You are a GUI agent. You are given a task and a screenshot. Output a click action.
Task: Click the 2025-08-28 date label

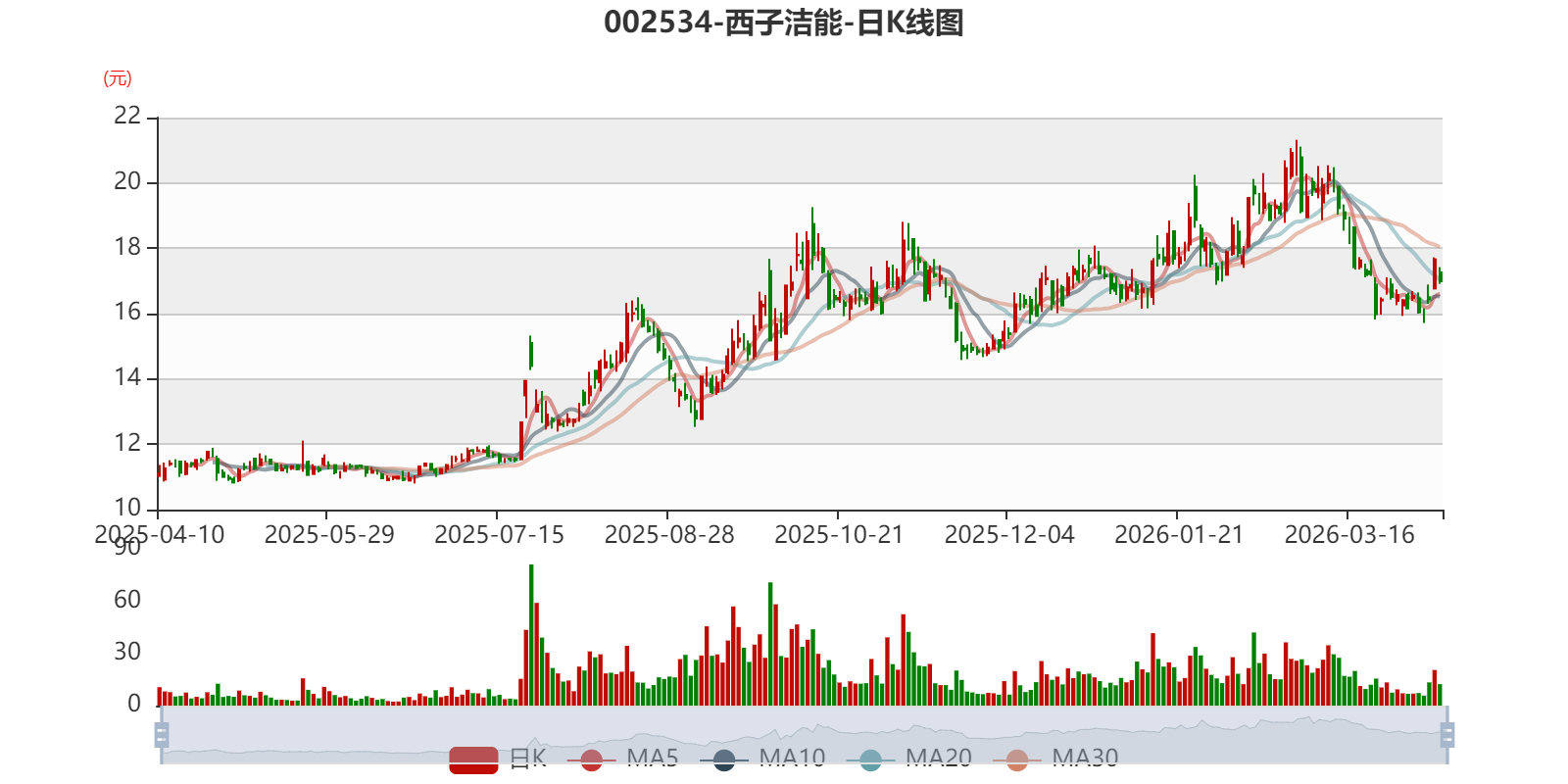pyautogui.click(x=669, y=535)
